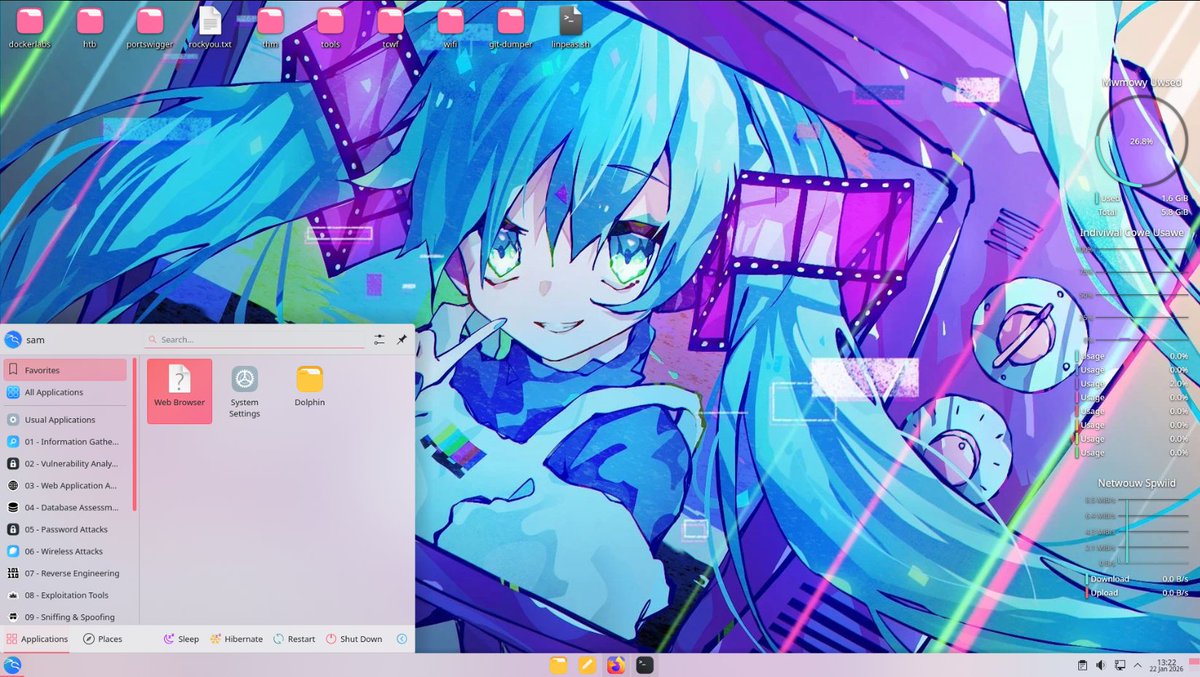Open 03 - Web Application Analysis category
The width and height of the screenshot is (1200, 677).
[65, 486]
